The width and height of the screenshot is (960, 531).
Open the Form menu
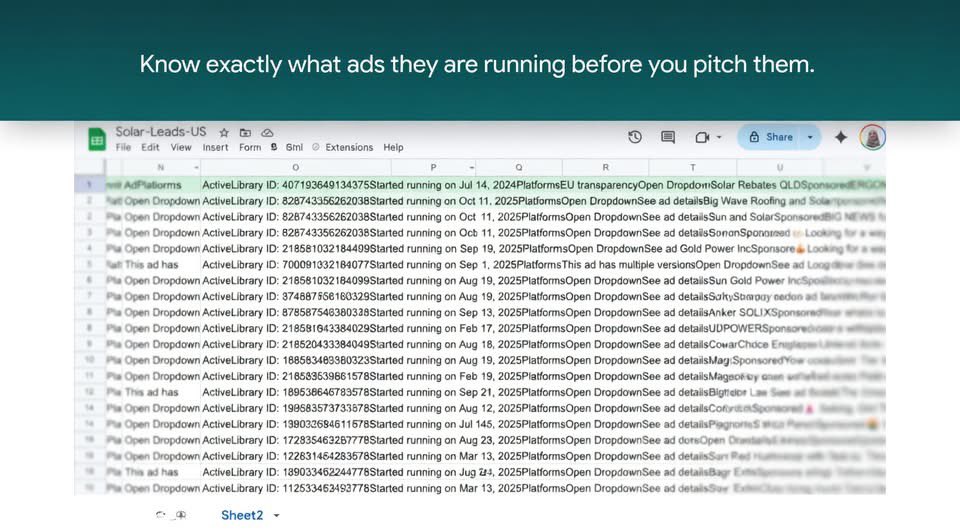click(x=250, y=148)
